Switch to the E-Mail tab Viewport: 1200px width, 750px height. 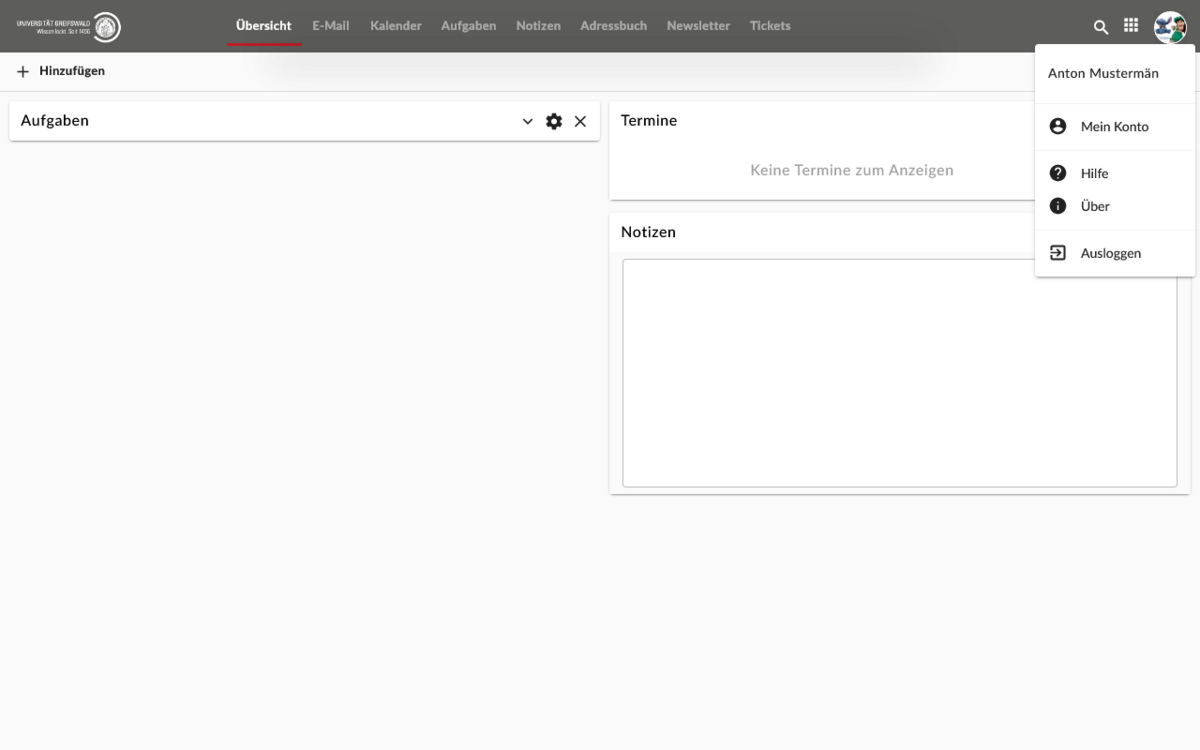(x=330, y=26)
